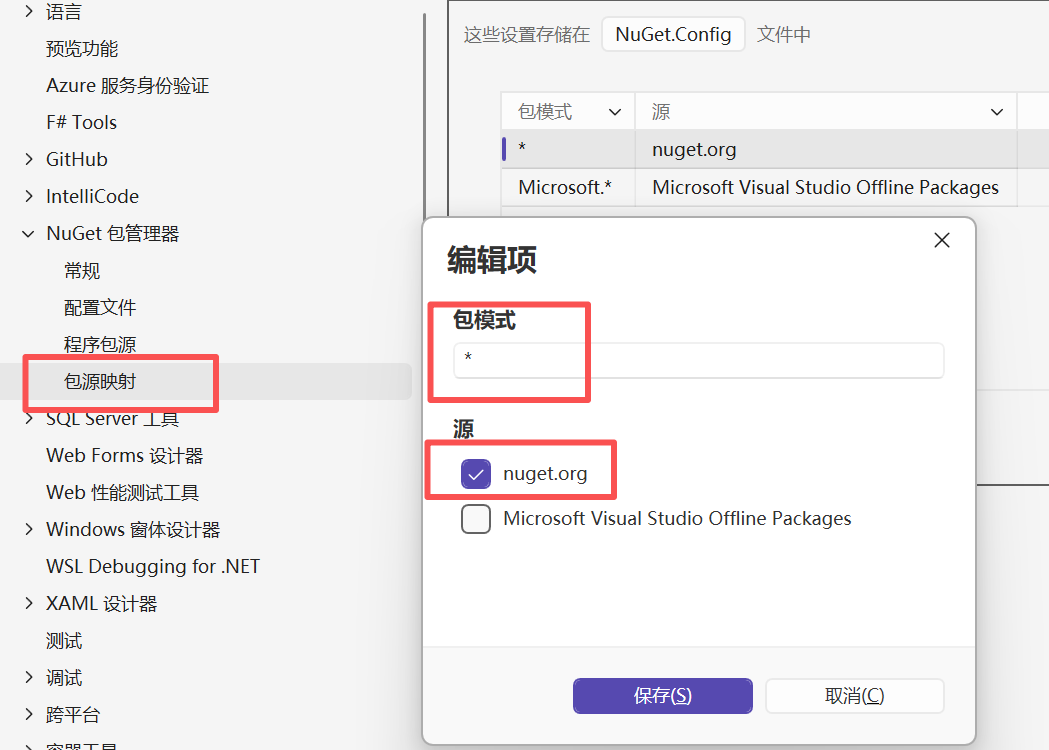Expand the GitHub tree node
The height and width of the screenshot is (750, 1049).
tap(28, 160)
